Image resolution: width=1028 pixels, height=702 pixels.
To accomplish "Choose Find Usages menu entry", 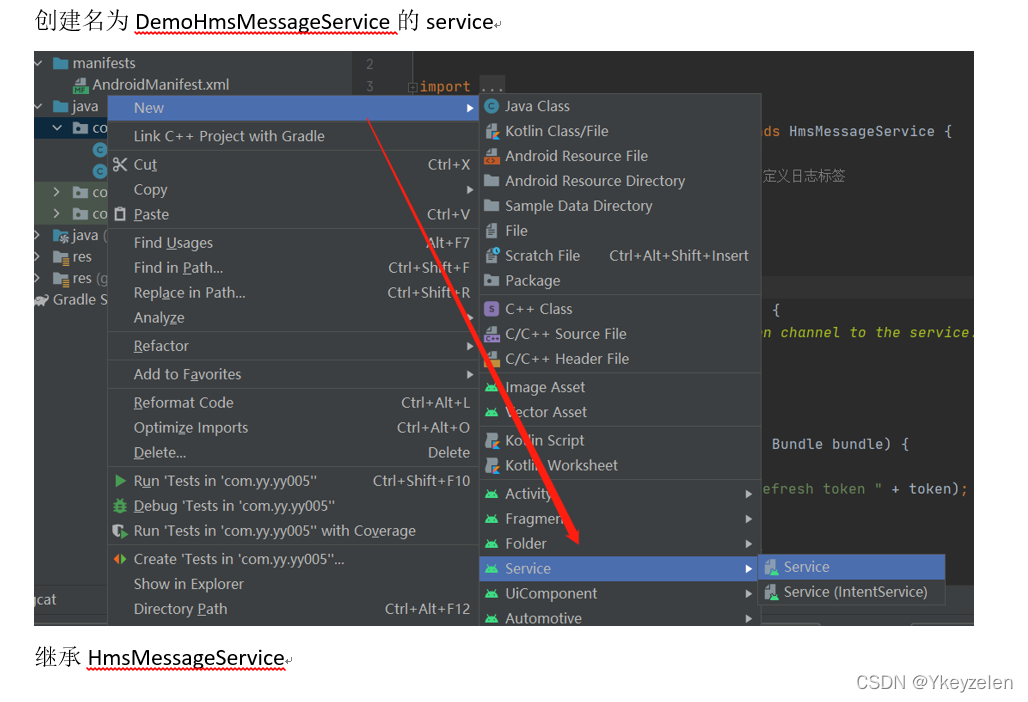I will [293, 243].
